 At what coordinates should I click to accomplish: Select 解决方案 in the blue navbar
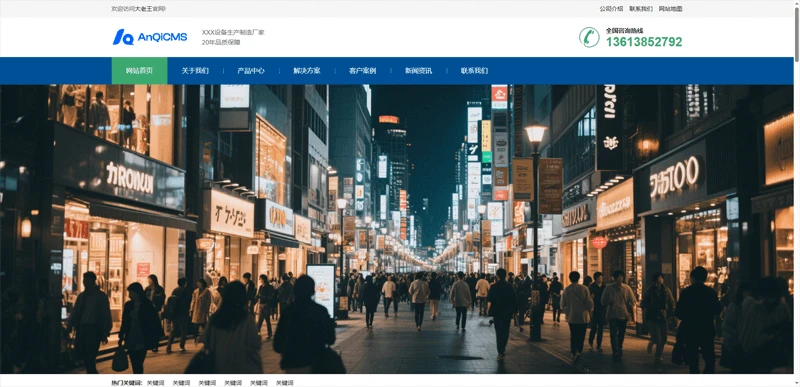[307, 71]
